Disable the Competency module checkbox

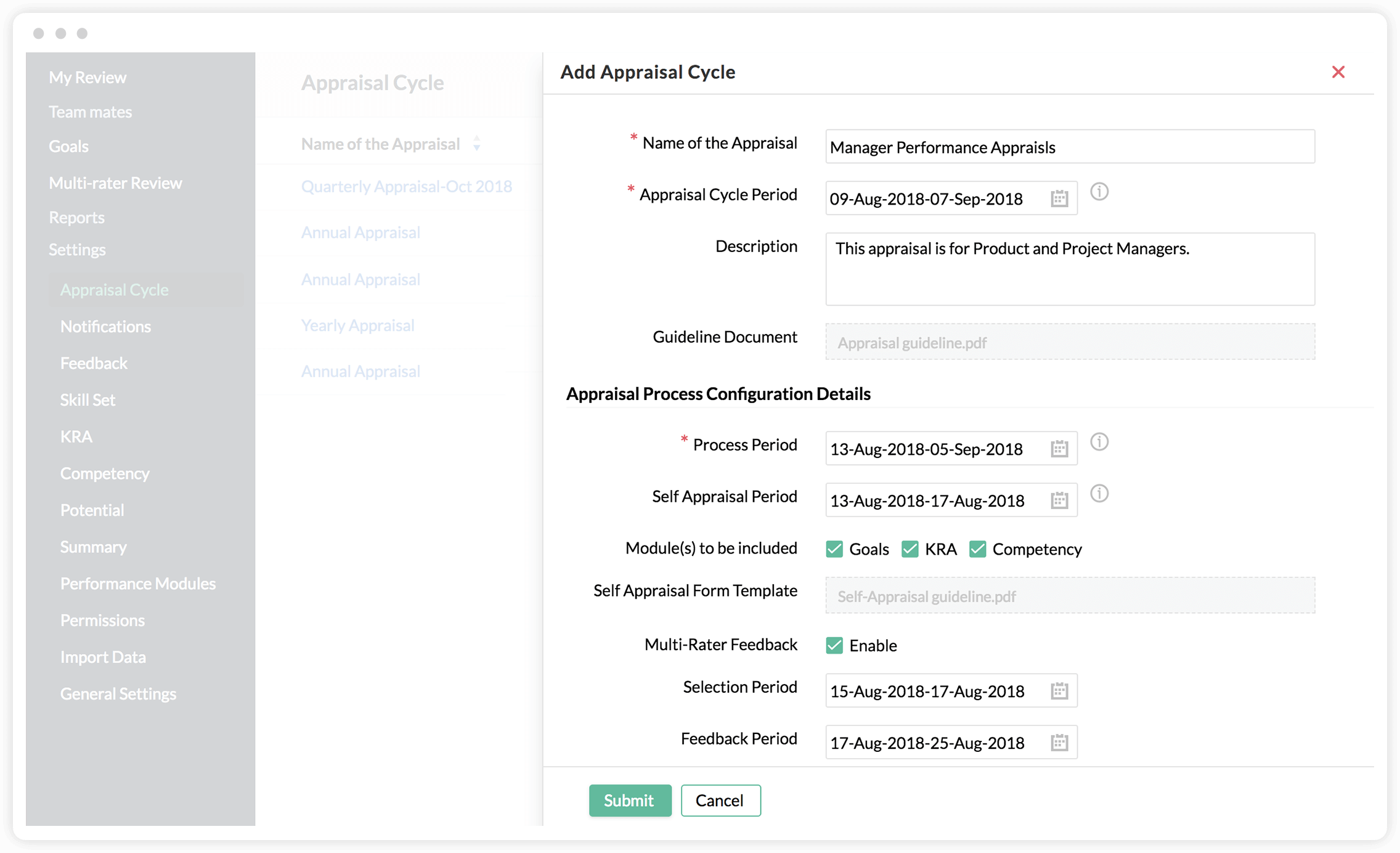977,549
